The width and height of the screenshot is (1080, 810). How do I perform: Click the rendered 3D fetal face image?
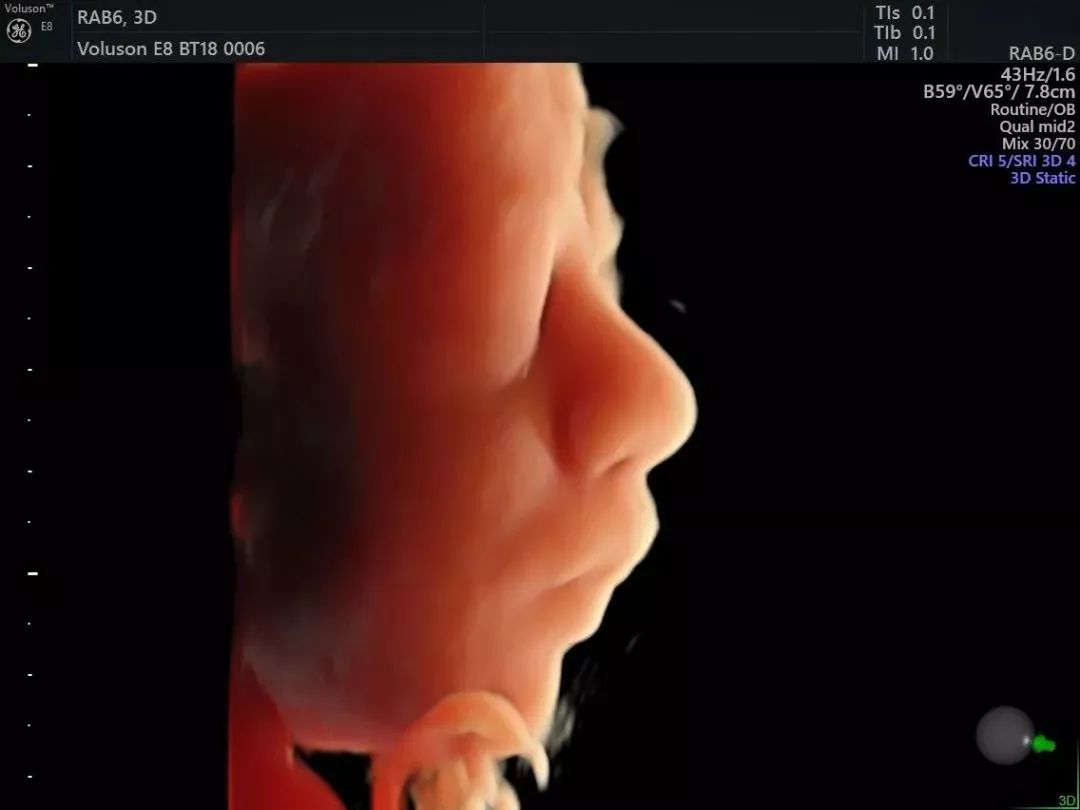tap(463, 437)
